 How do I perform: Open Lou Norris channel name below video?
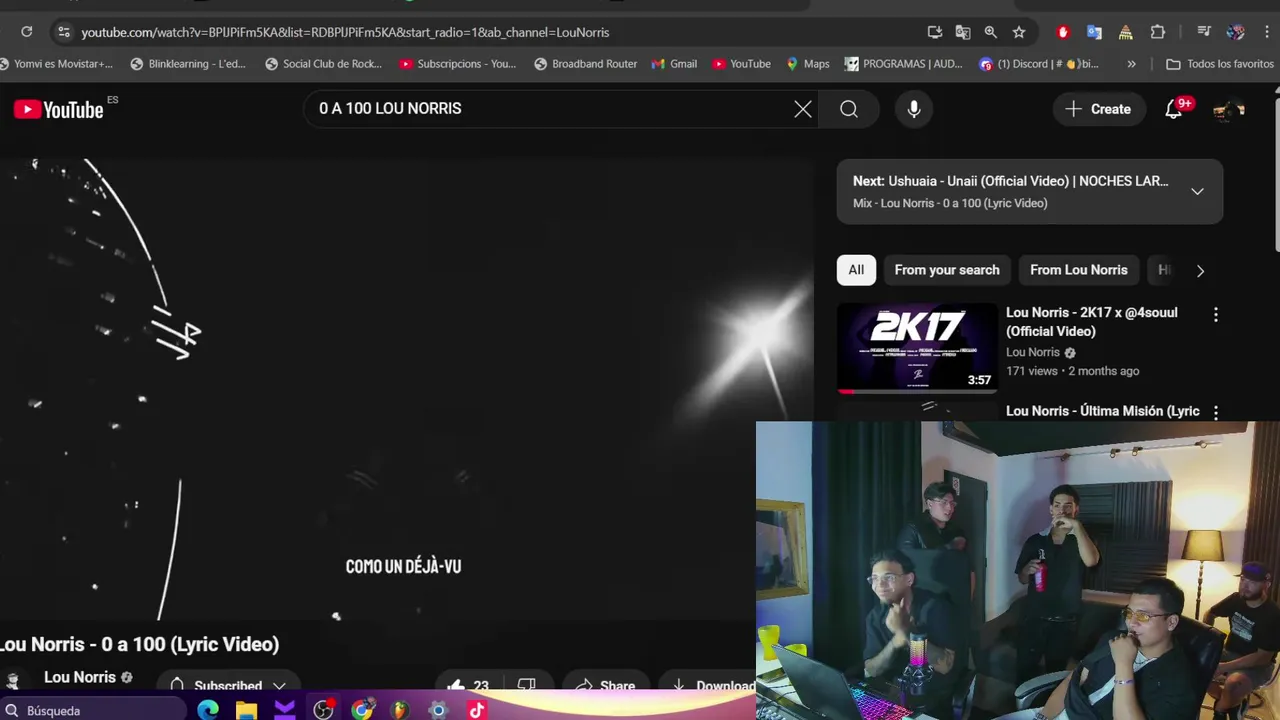(80, 677)
